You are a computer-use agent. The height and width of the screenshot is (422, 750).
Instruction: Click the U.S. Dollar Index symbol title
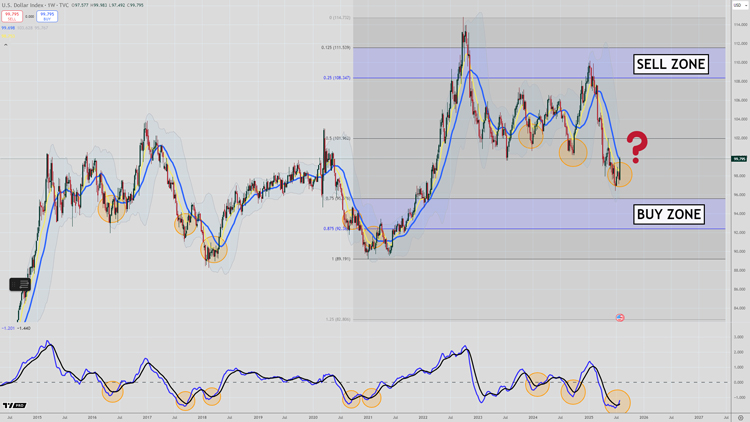coord(22,5)
